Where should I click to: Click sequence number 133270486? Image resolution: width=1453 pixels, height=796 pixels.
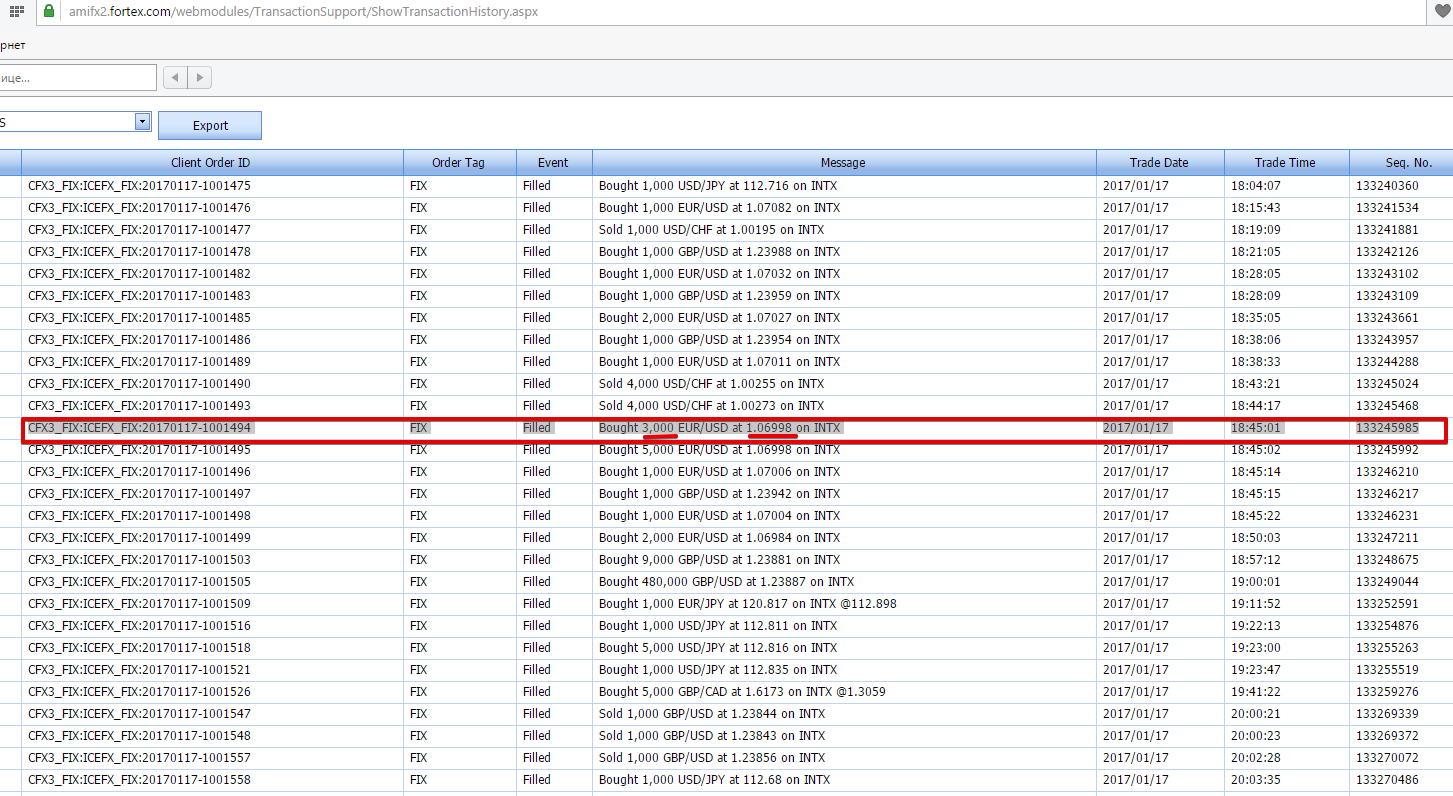pos(1387,780)
